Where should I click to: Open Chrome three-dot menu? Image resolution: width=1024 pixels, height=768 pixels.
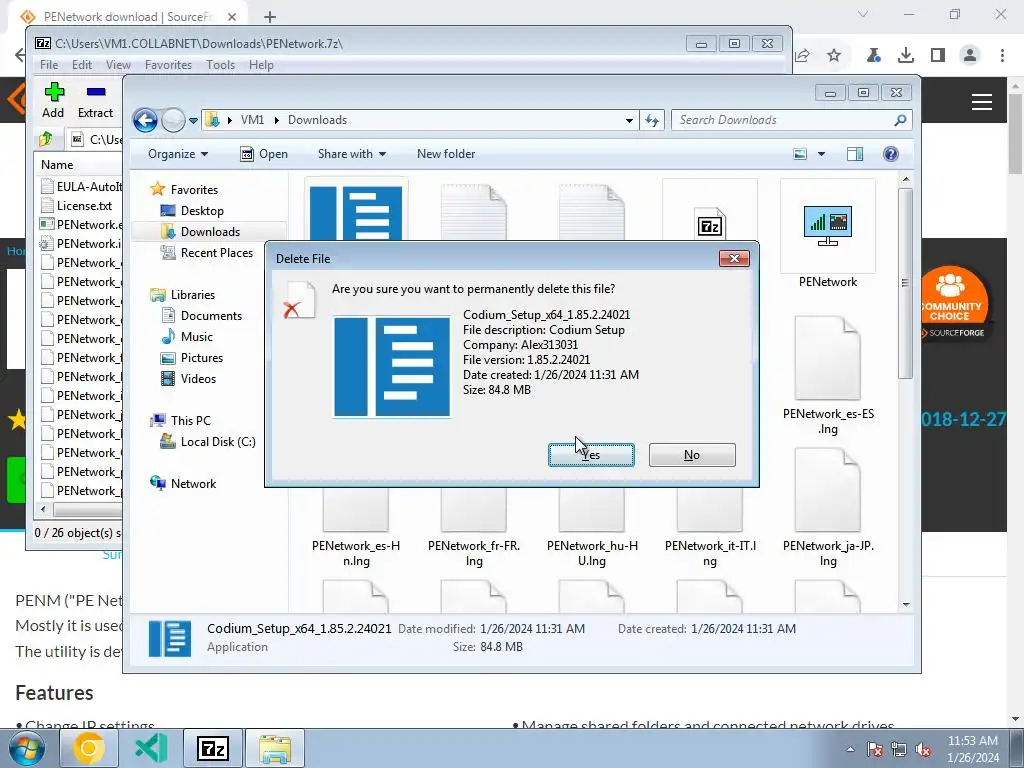click(x=1002, y=56)
